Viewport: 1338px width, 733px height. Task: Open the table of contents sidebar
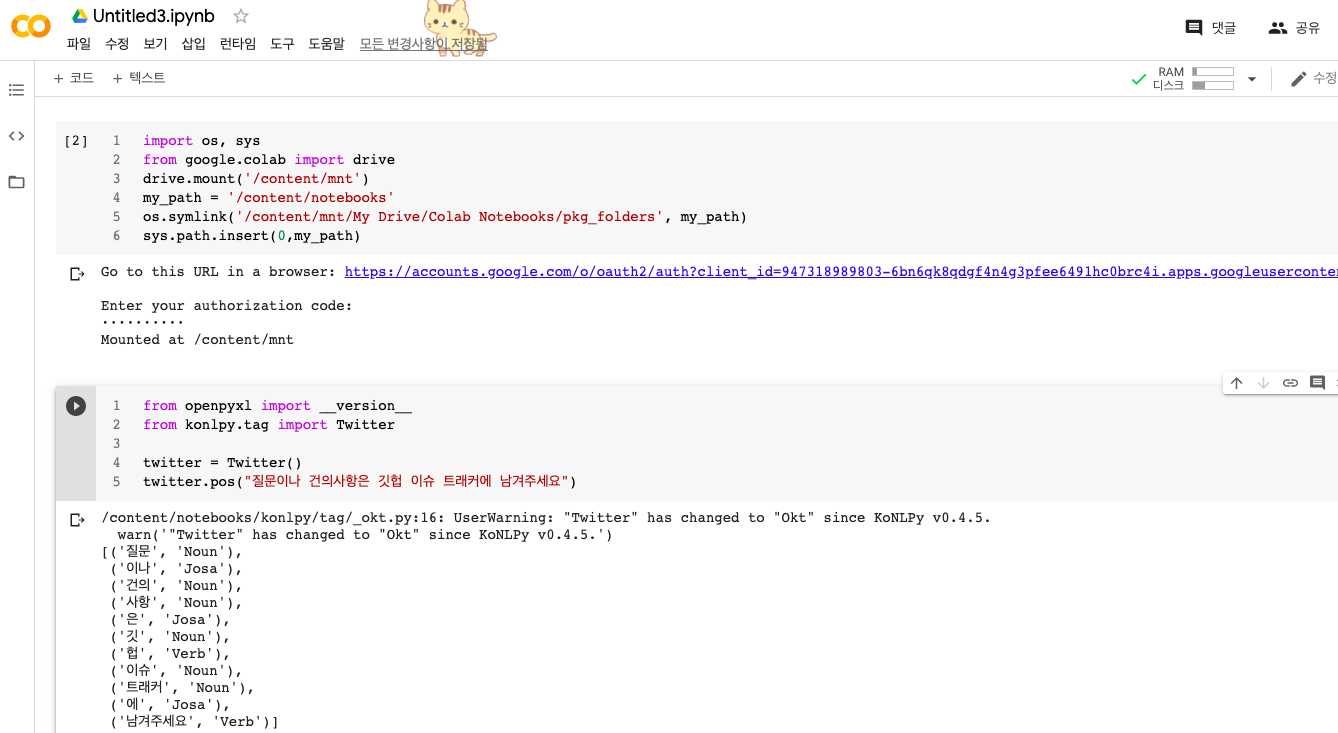[16, 90]
